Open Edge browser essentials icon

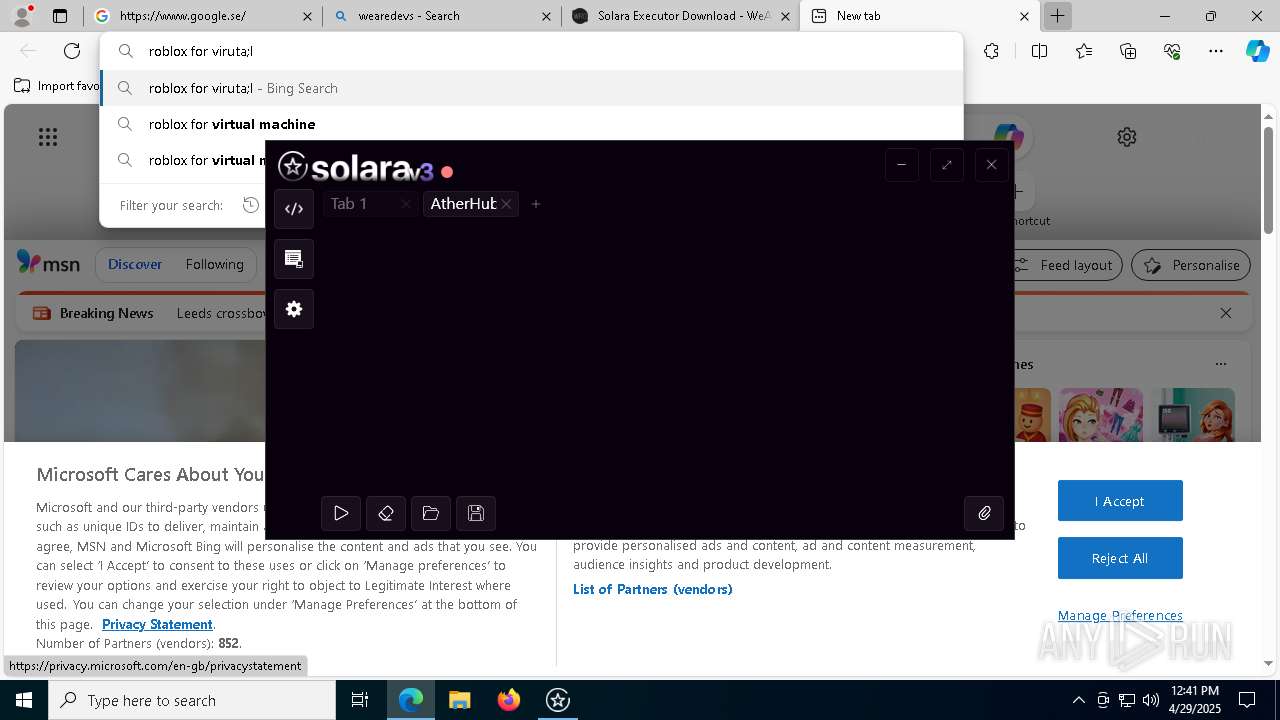pyautogui.click(x=1172, y=51)
